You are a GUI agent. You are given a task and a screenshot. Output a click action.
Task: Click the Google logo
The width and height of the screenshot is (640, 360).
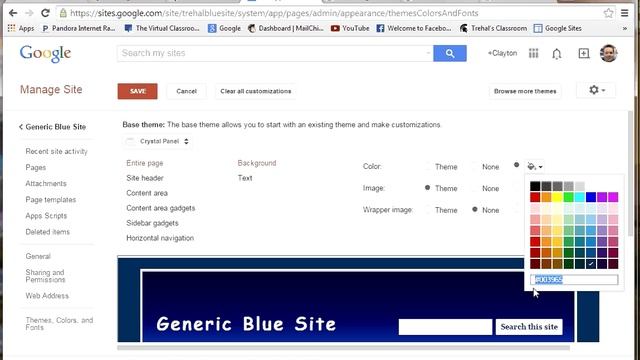[45, 53]
